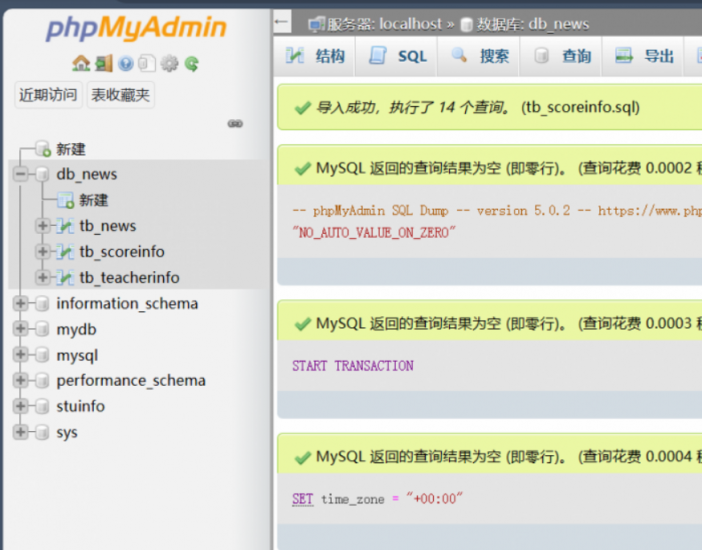The height and width of the screenshot is (550, 702).
Task: Open the tb_news table
Action: coord(107,226)
